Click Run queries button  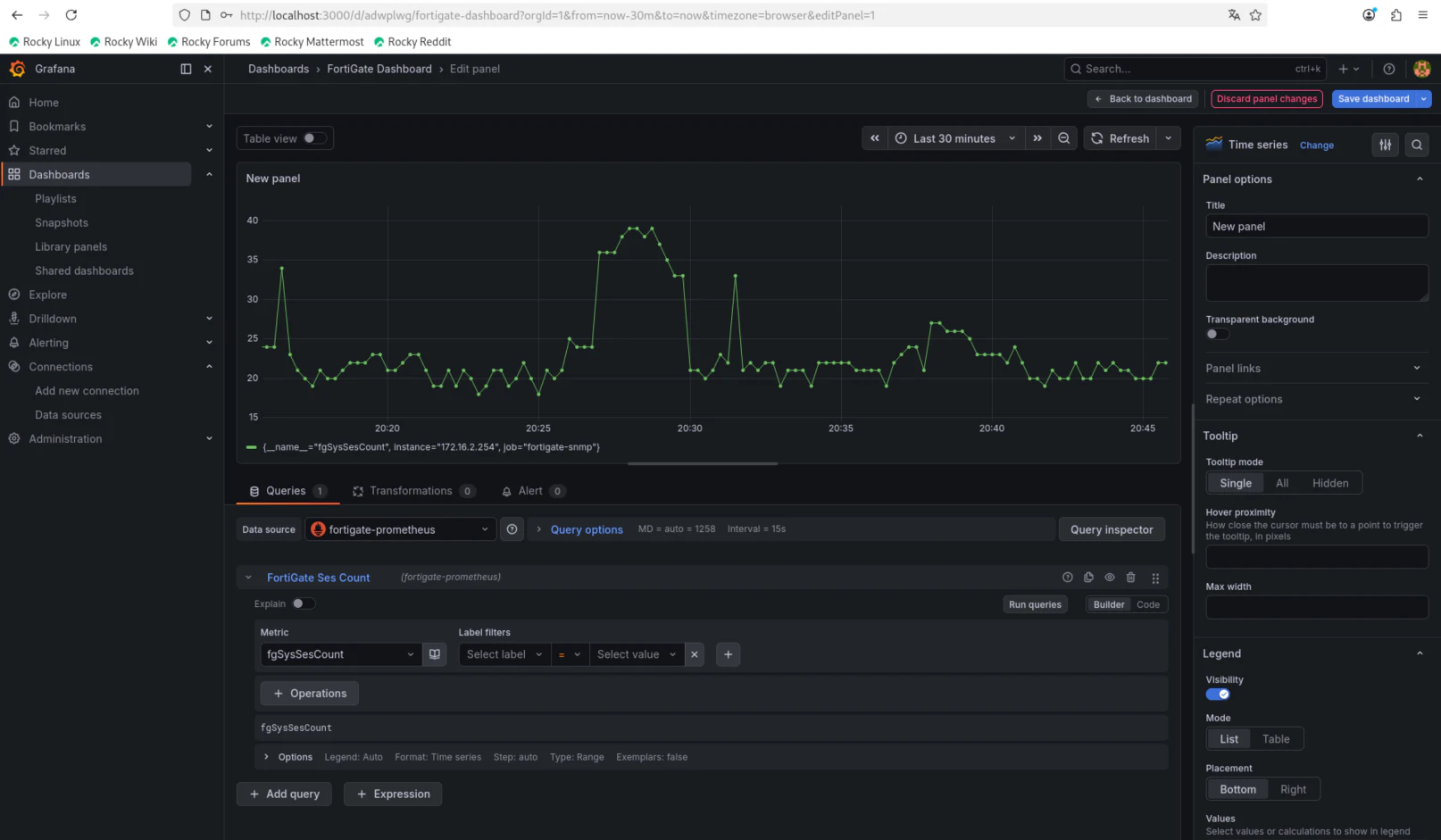(x=1035, y=604)
